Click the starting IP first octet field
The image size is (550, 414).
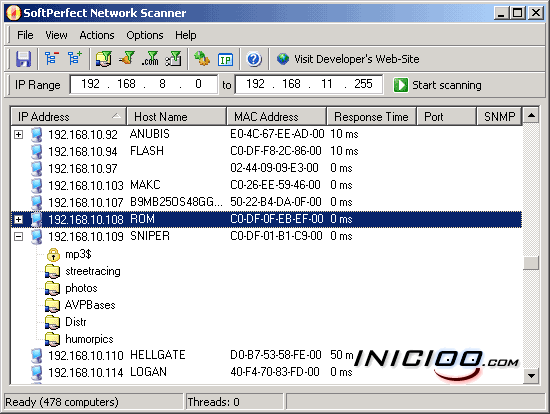90,84
